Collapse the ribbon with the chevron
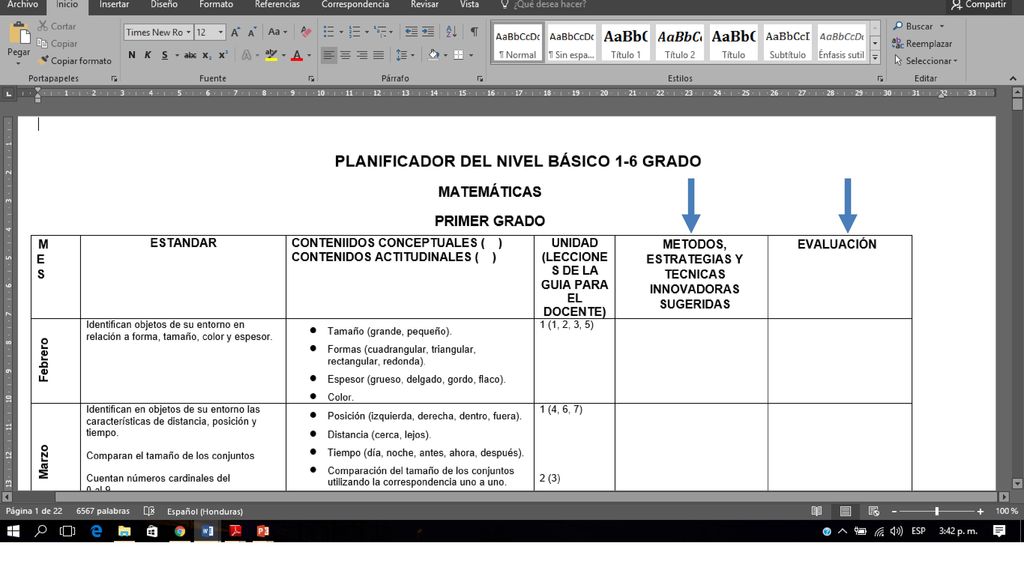The width and height of the screenshot is (1024, 576). point(1013,78)
